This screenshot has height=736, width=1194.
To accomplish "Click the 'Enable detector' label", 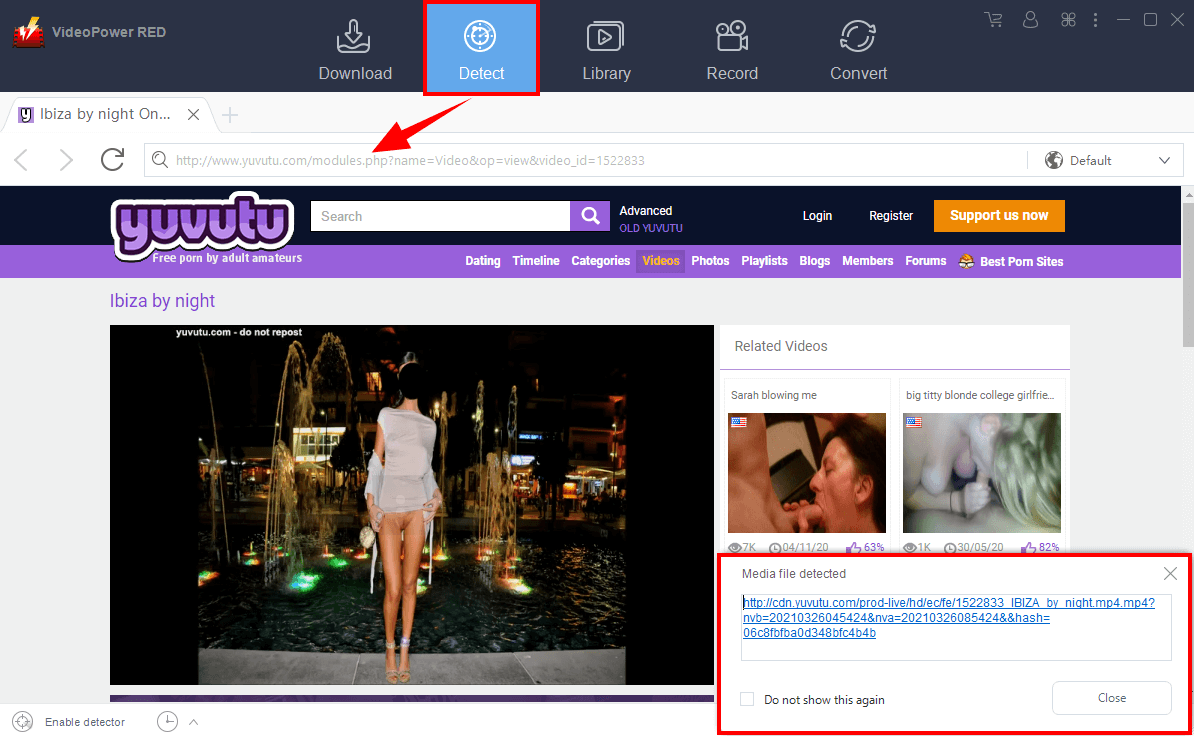I will 85,722.
